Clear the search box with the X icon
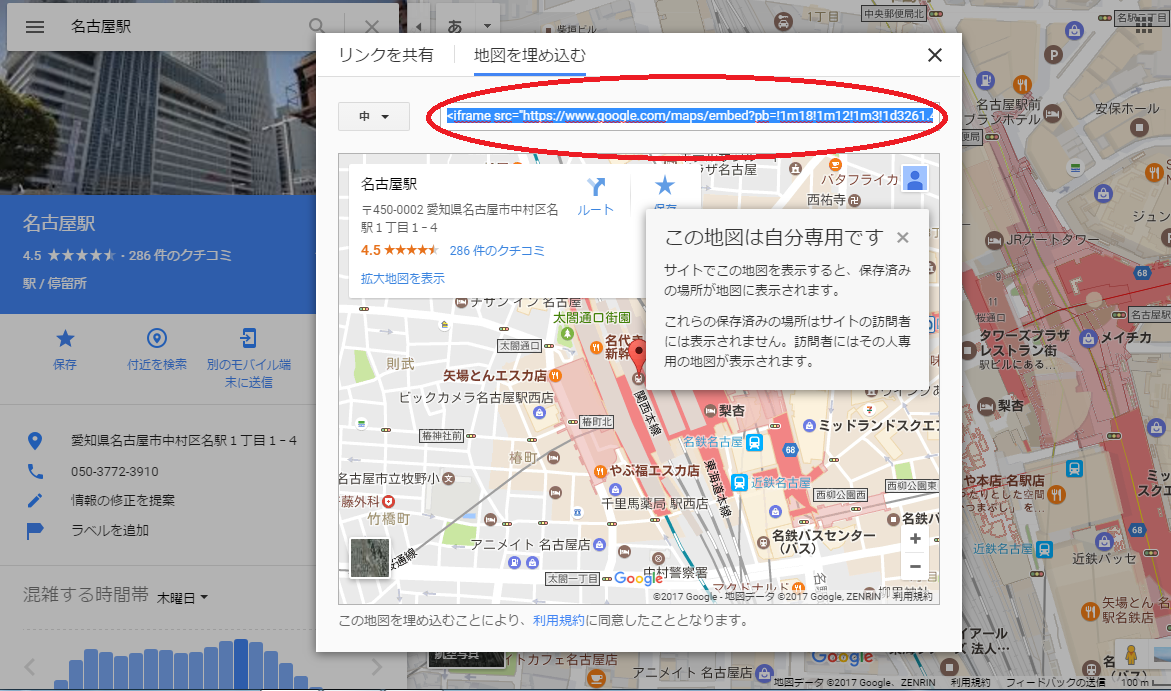The height and width of the screenshot is (691, 1171). click(x=371, y=27)
